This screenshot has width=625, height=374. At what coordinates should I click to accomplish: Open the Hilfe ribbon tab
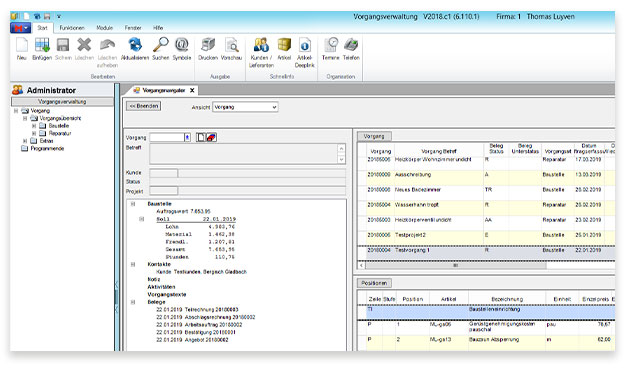pos(158,28)
